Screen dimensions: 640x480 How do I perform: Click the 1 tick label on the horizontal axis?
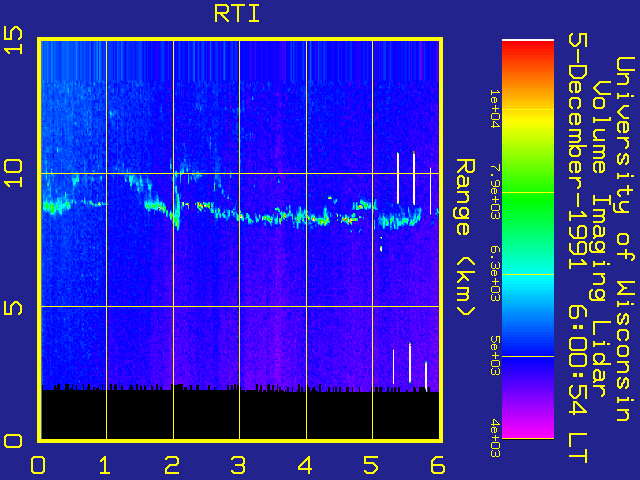[x=104, y=465]
